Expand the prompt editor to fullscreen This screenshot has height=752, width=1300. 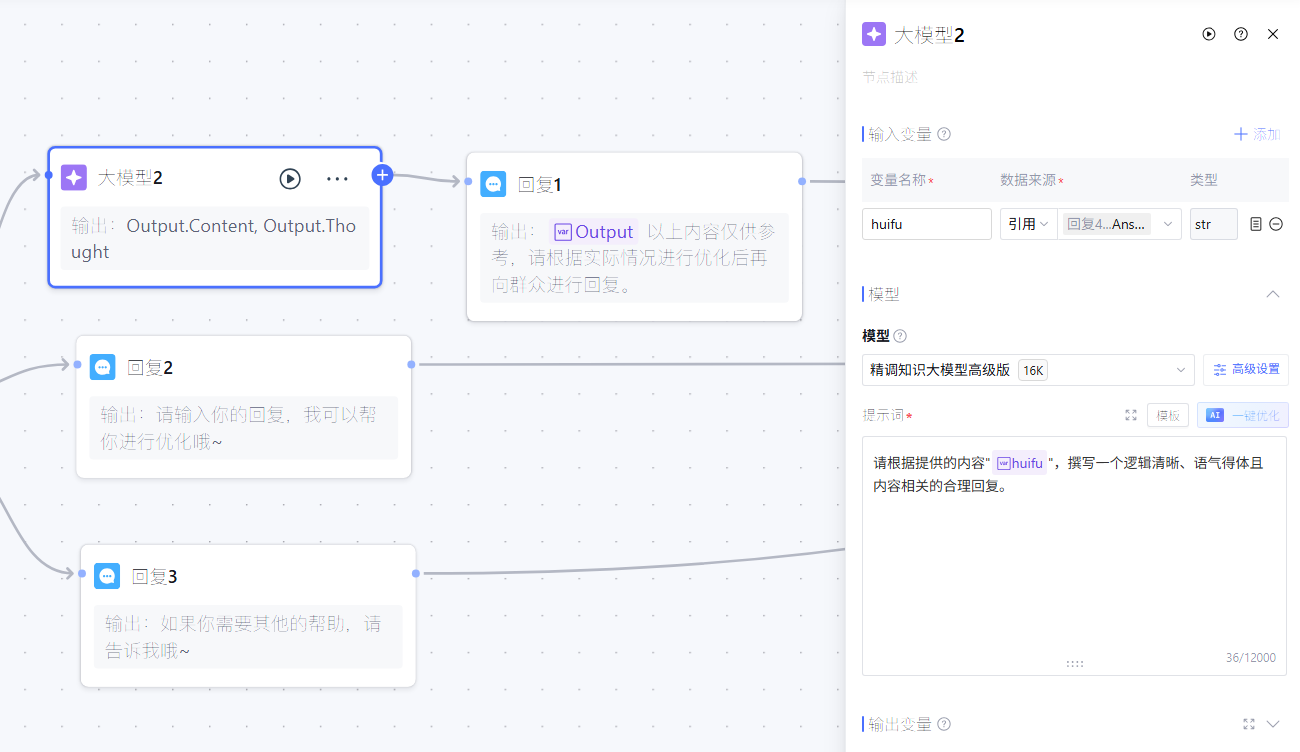[x=1131, y=415]
